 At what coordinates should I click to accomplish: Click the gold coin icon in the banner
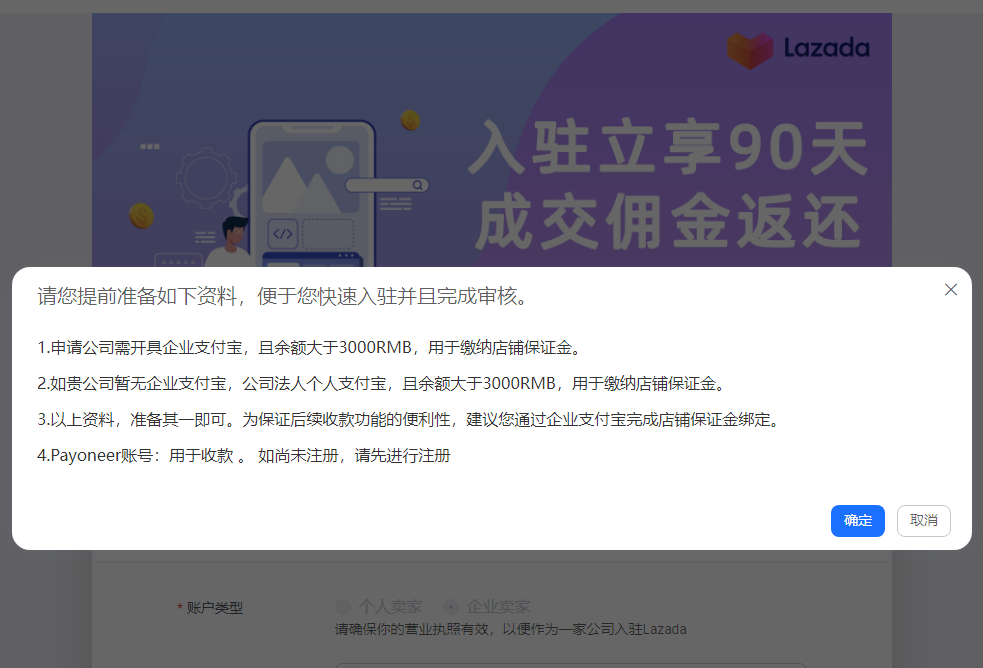click(x=410, y=120)
